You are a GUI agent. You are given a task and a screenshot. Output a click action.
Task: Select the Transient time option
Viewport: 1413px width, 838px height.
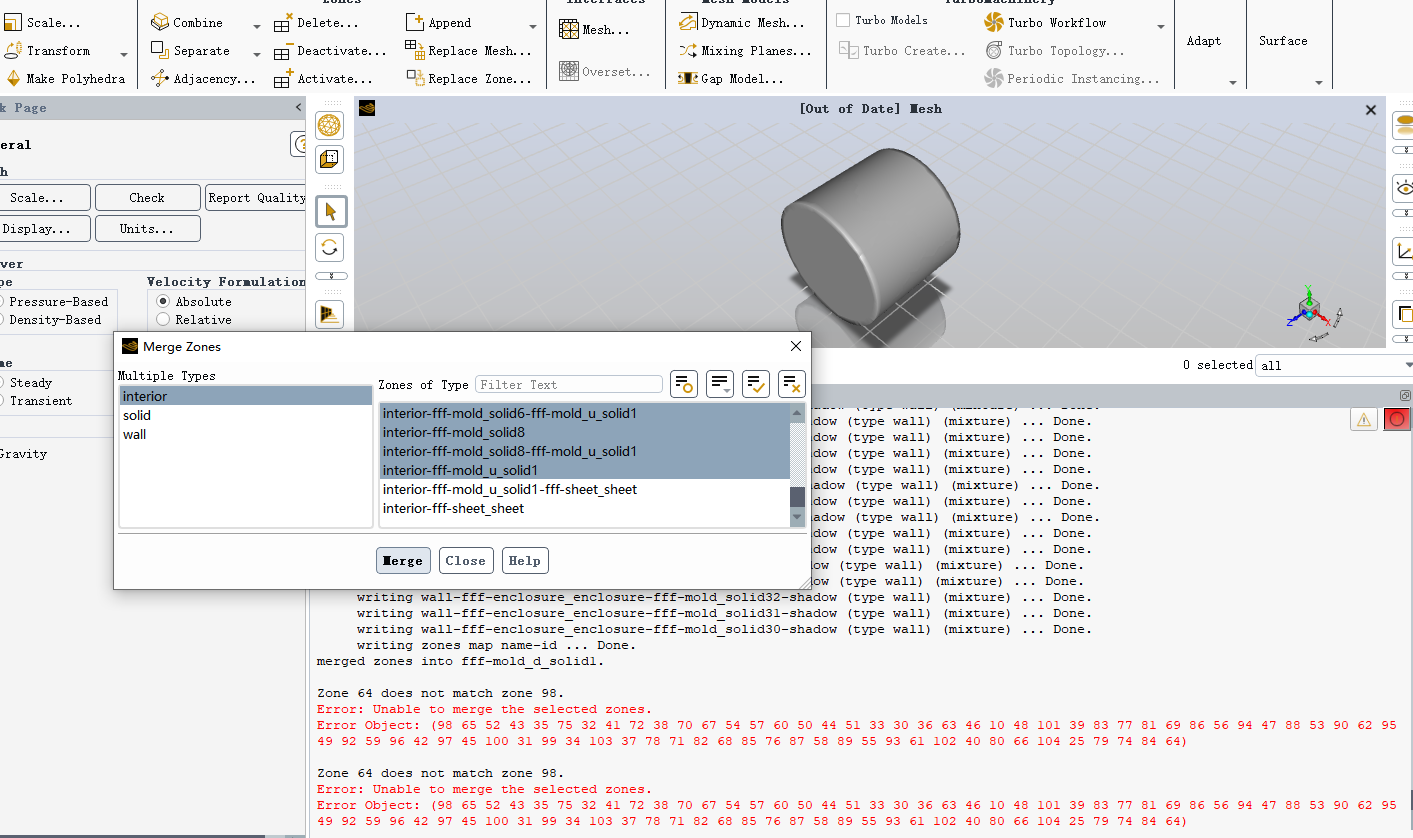point(38,401)
